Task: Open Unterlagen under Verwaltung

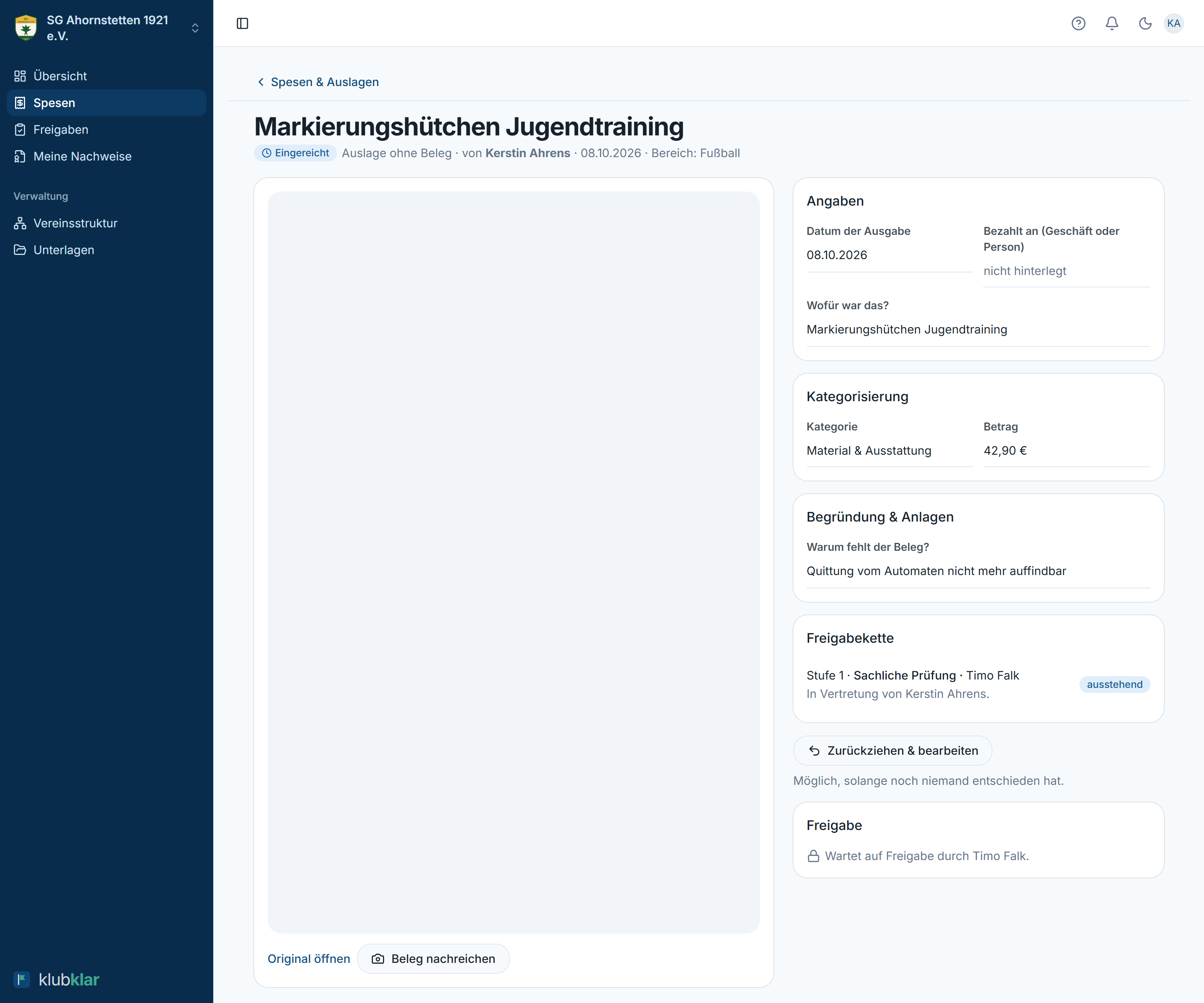Action: click(107, 250)
